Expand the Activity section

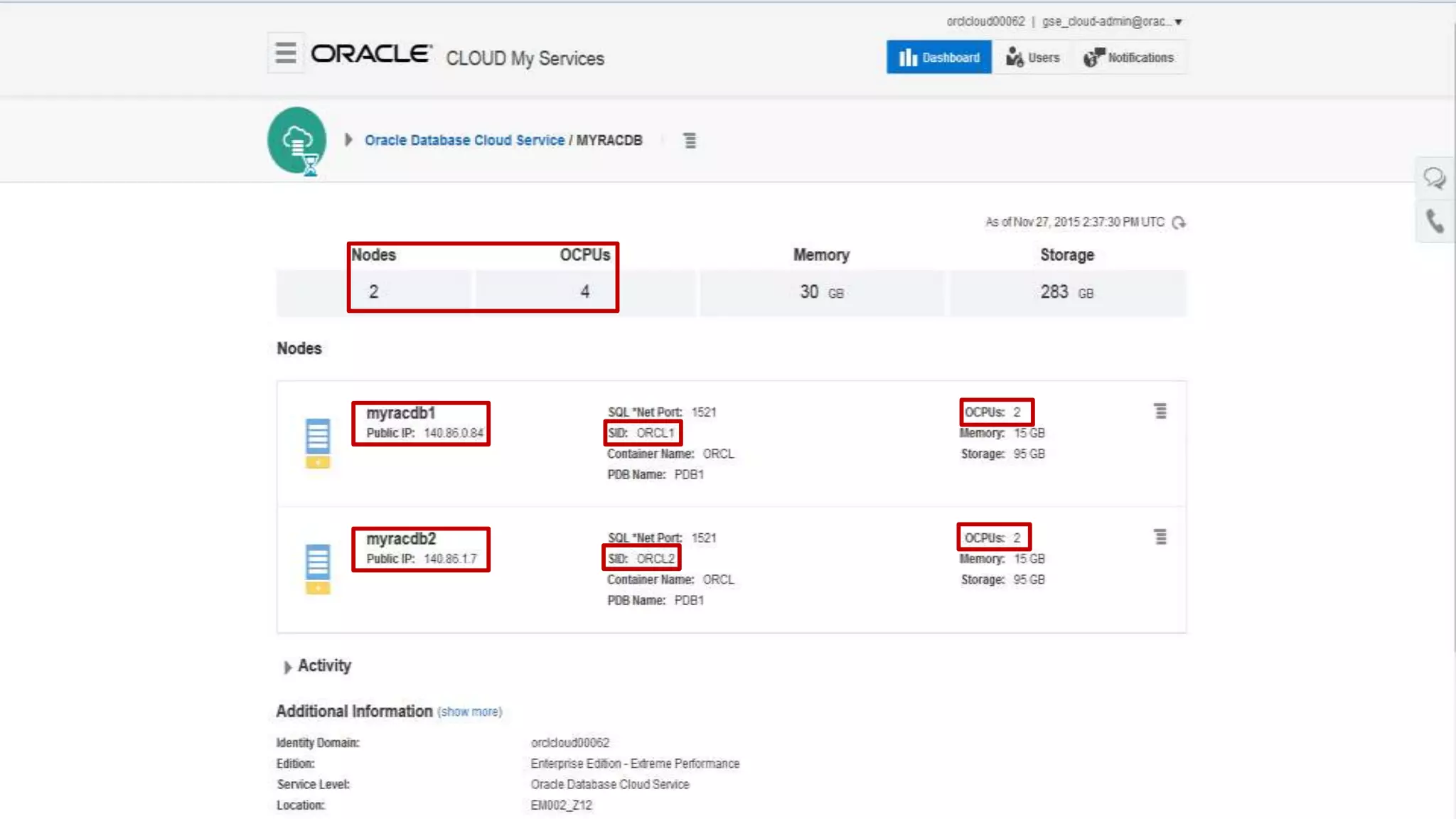tap(287, 667)
